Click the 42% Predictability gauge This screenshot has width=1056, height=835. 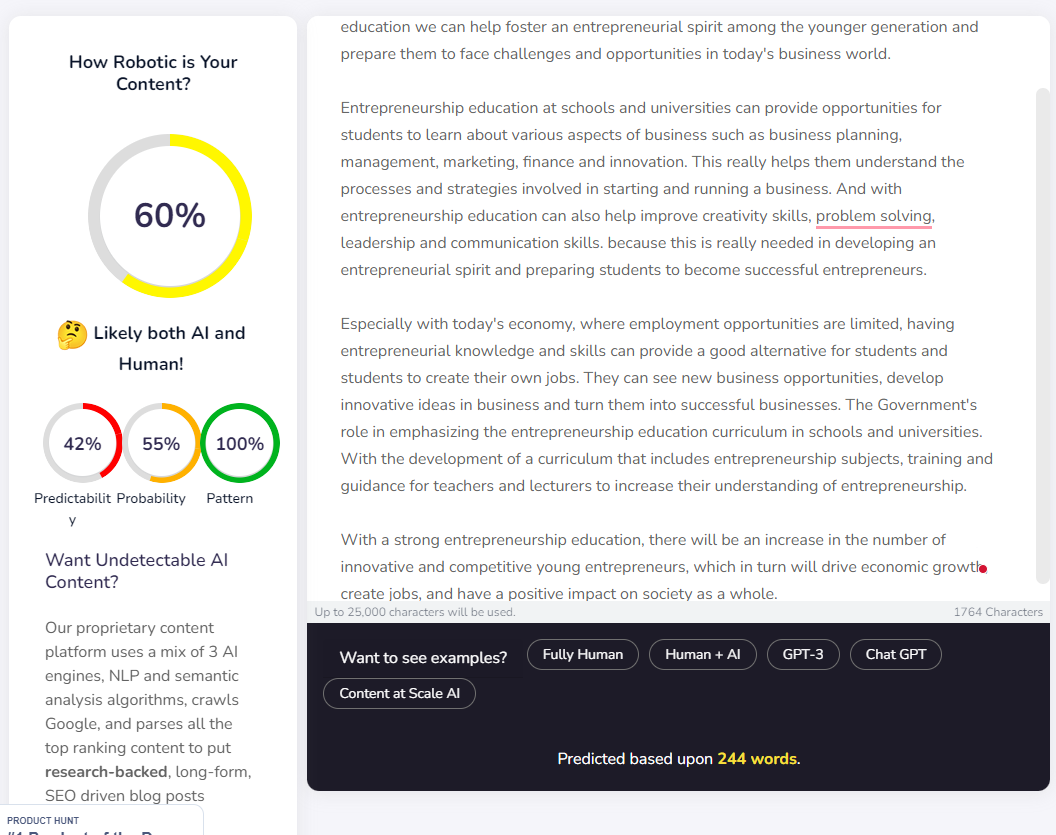pyautogui.click(x=83, y=443)
